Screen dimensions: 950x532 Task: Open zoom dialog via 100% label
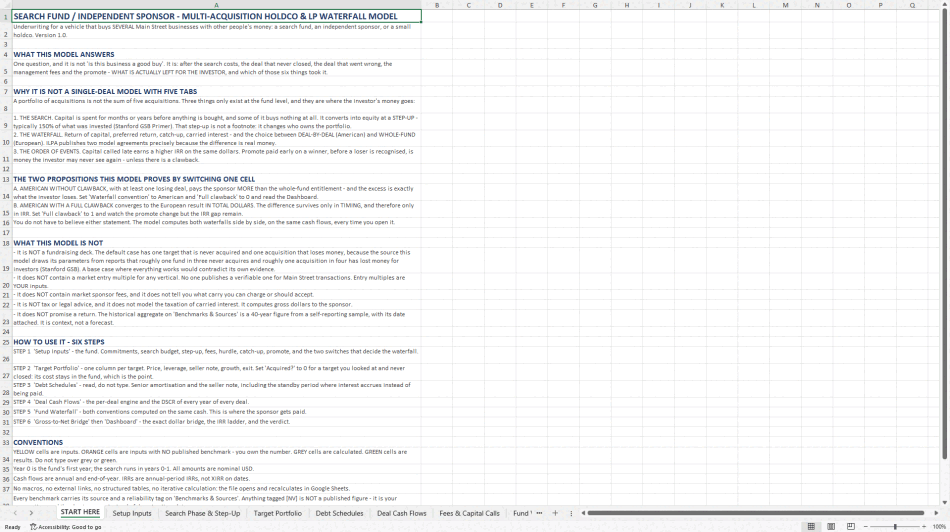pos(939,527)
